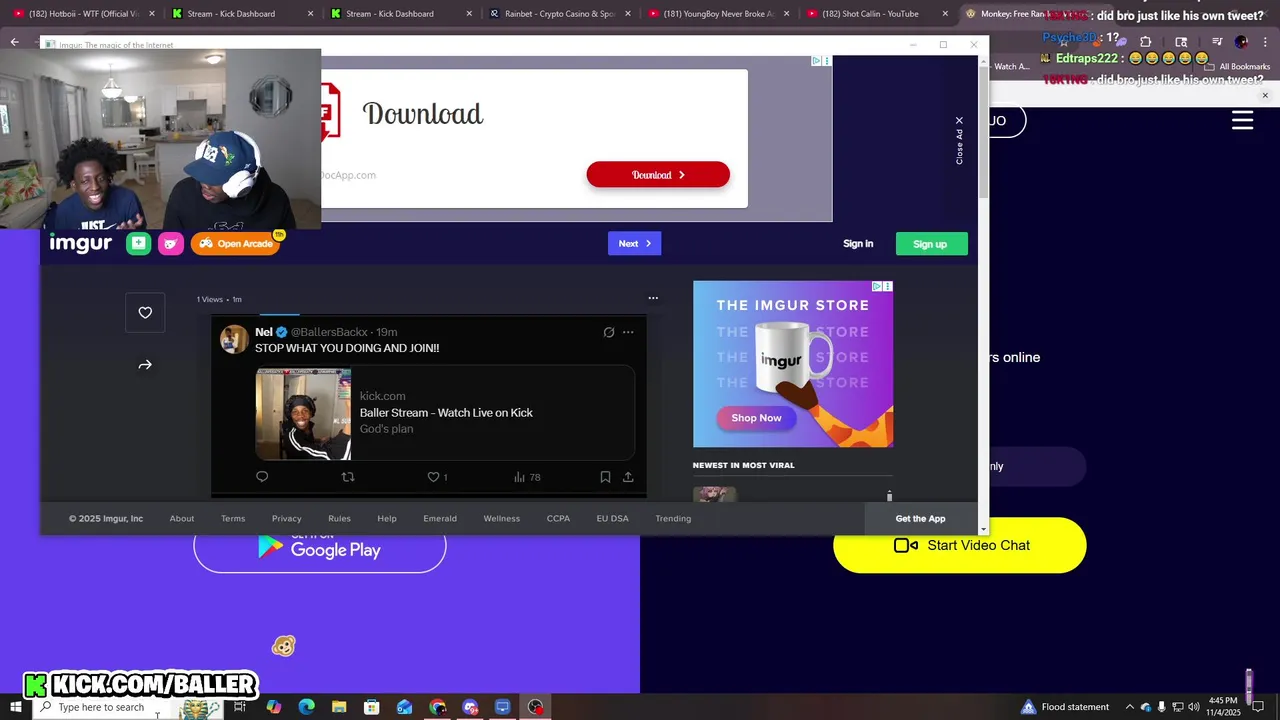The image size is (1280, 720).
Task: Click the browser extensions puzzle icon
Action: click(x=1145, y=42)
